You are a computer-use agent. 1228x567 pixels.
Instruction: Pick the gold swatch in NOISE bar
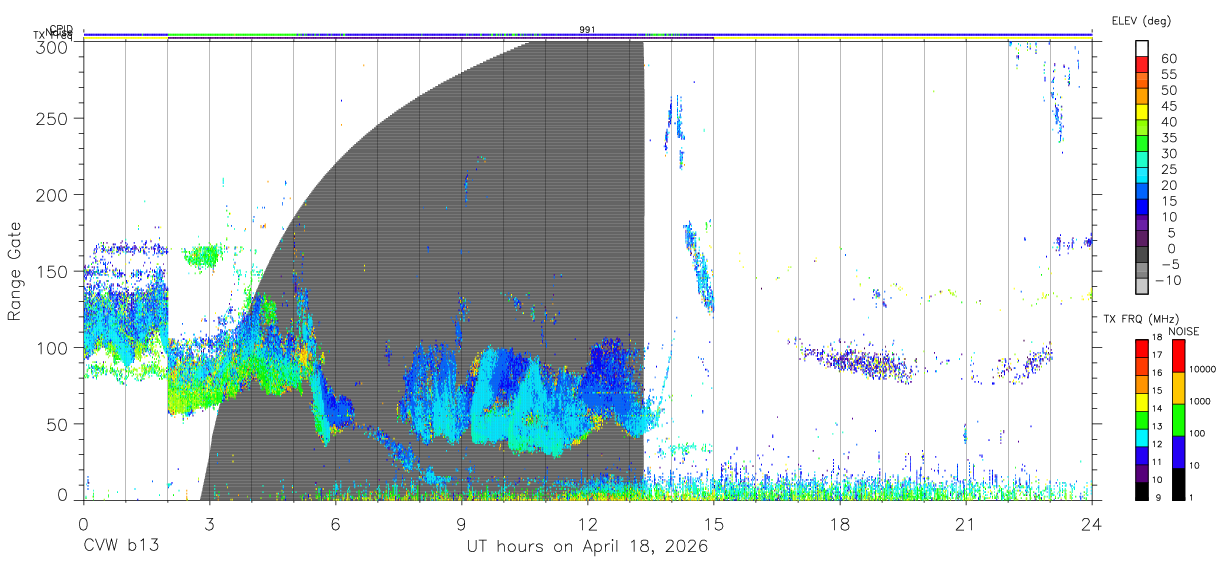click(1178, 387)
